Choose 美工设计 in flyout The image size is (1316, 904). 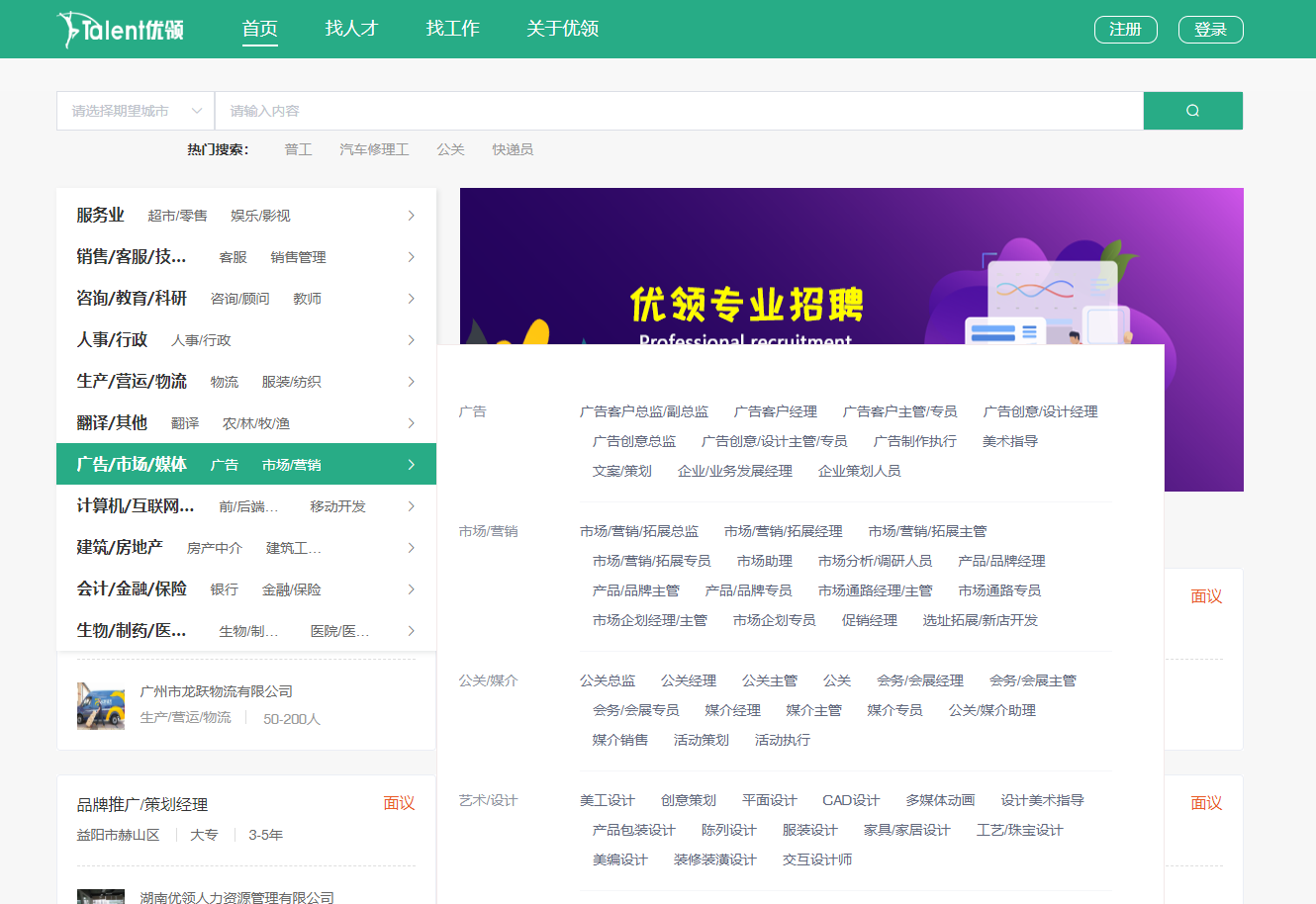point(608,800)
